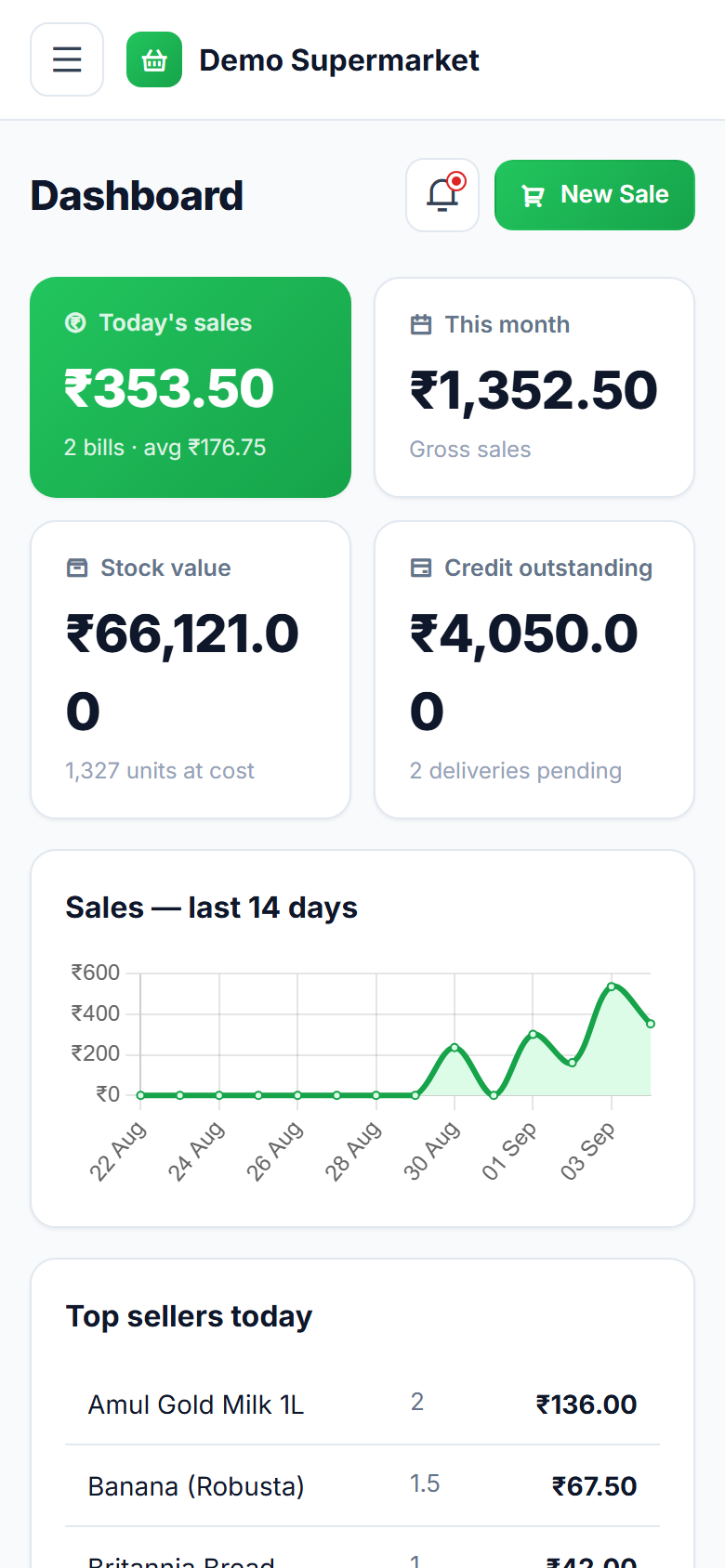Viewport: 725px width, 1568px height.
Task: Click the last data point on the chart
Action: (x=651, y=1024)
